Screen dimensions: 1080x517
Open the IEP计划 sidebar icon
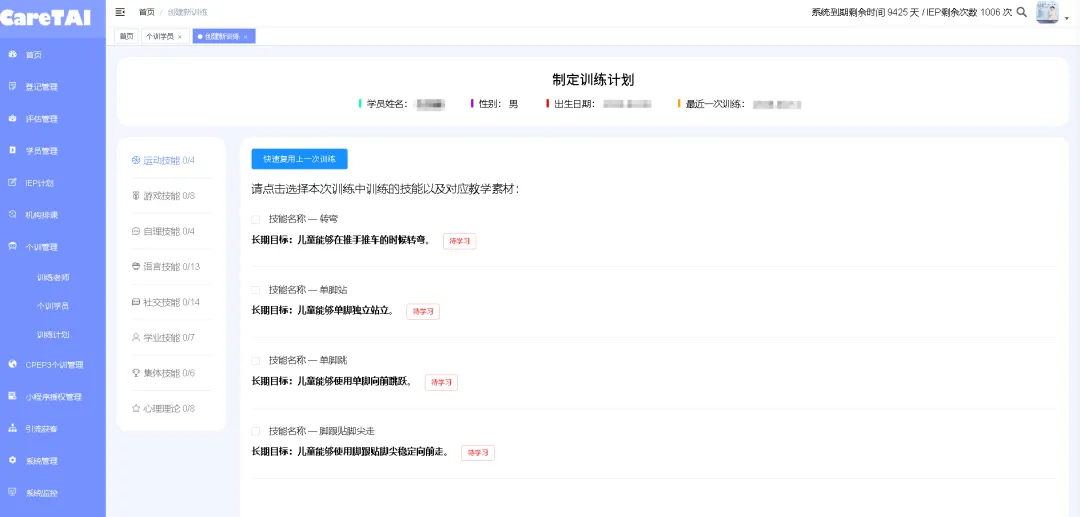12,182
